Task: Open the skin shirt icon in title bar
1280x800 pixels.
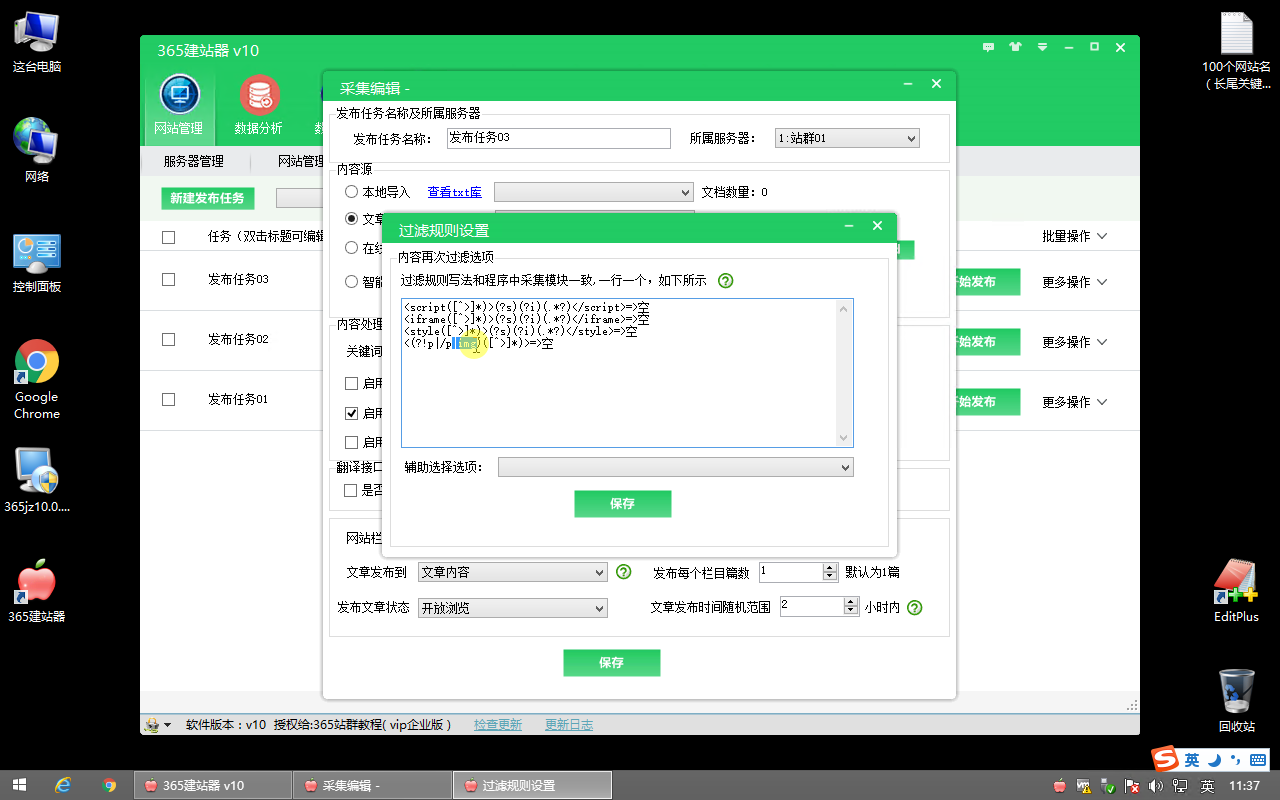Action: click(1016, 47)
